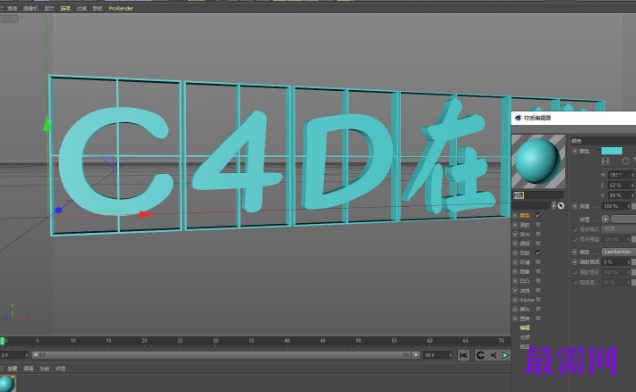Click the green playhead at frame 0
Image resolution: width=636 pixels, height=392 pixels.
[2, 341]
